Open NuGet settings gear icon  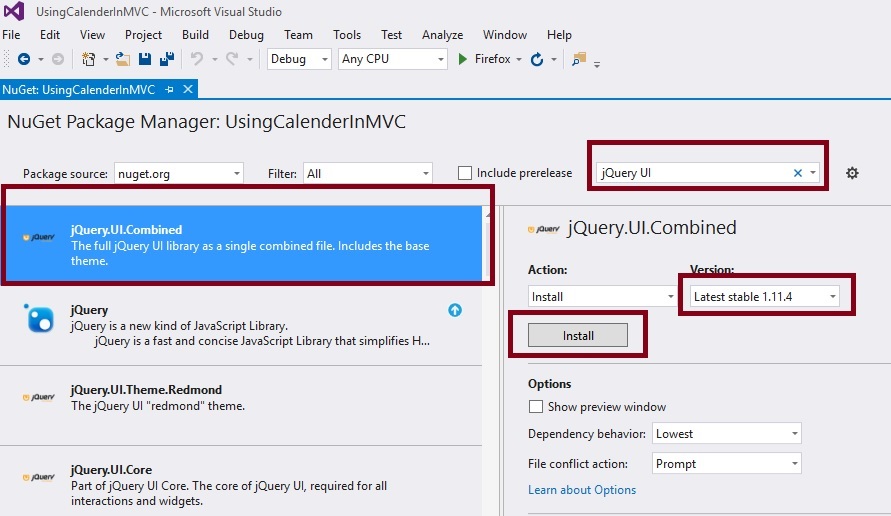click(852, 173)
